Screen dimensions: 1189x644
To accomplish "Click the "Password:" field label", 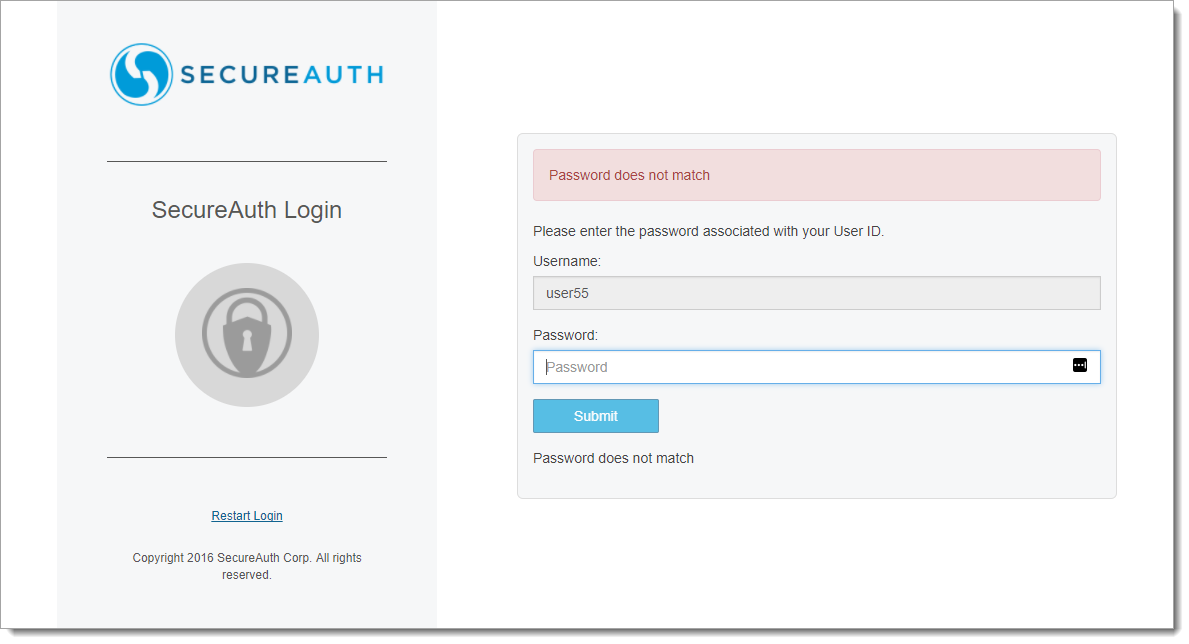I will 565,335.
